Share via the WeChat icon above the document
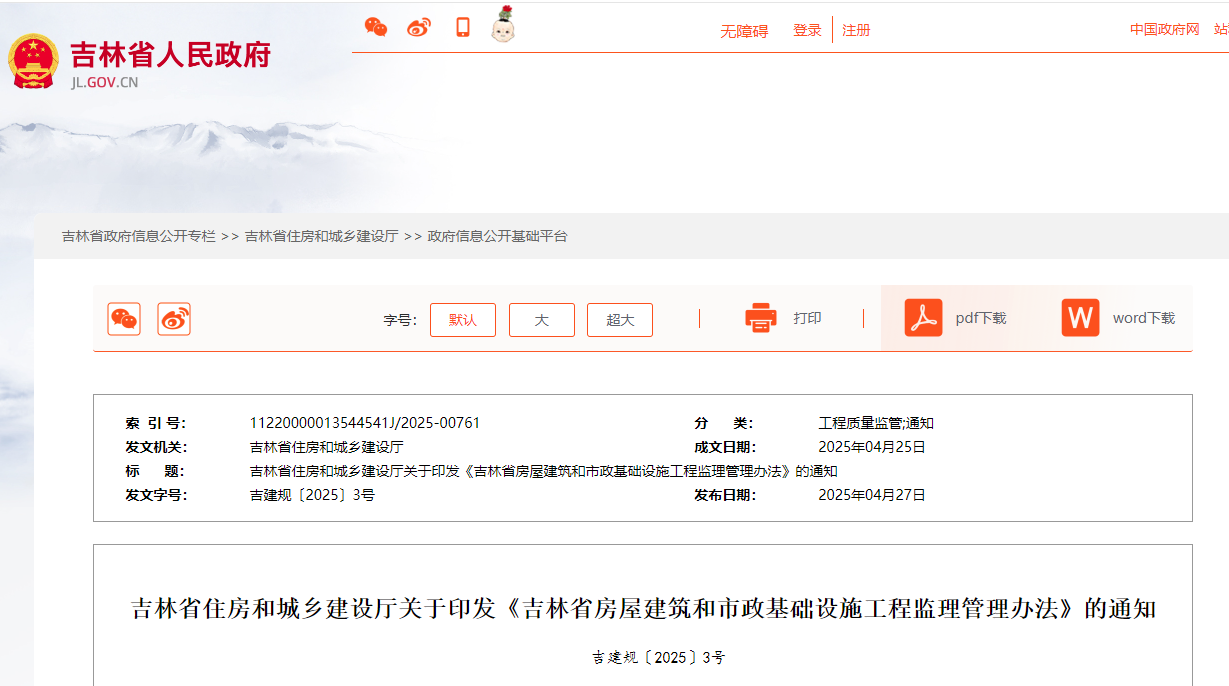The image size is (1229, 686). point(123,320)
